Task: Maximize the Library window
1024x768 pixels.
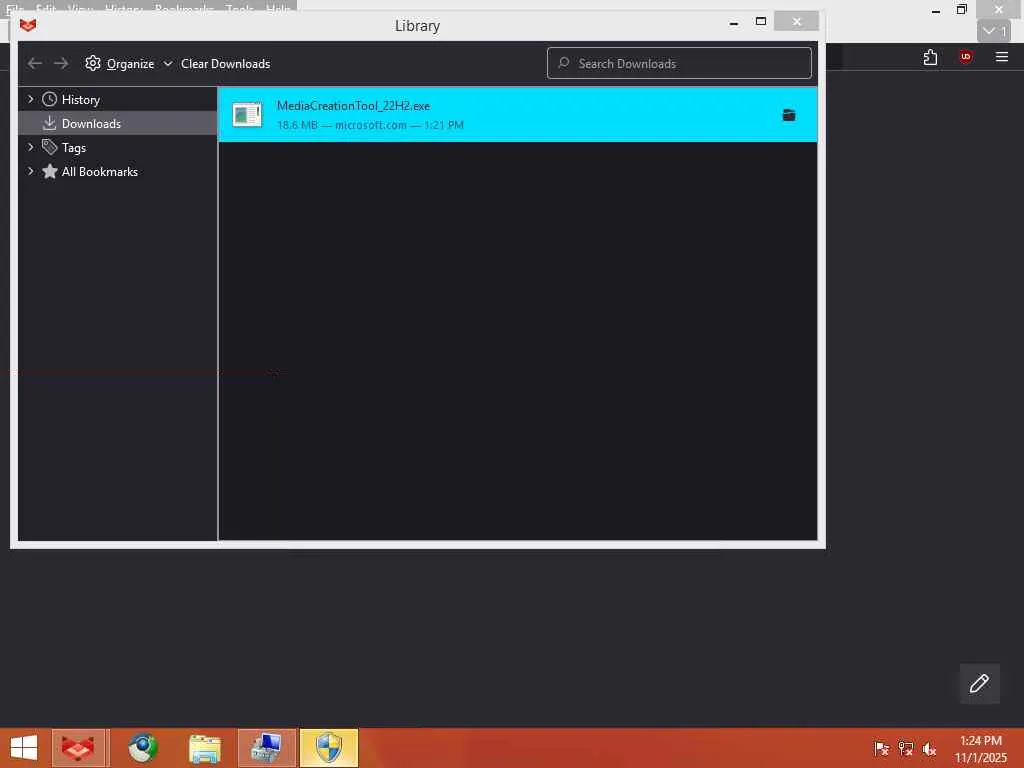Action: pyautogui.click(x=761, y=22)
